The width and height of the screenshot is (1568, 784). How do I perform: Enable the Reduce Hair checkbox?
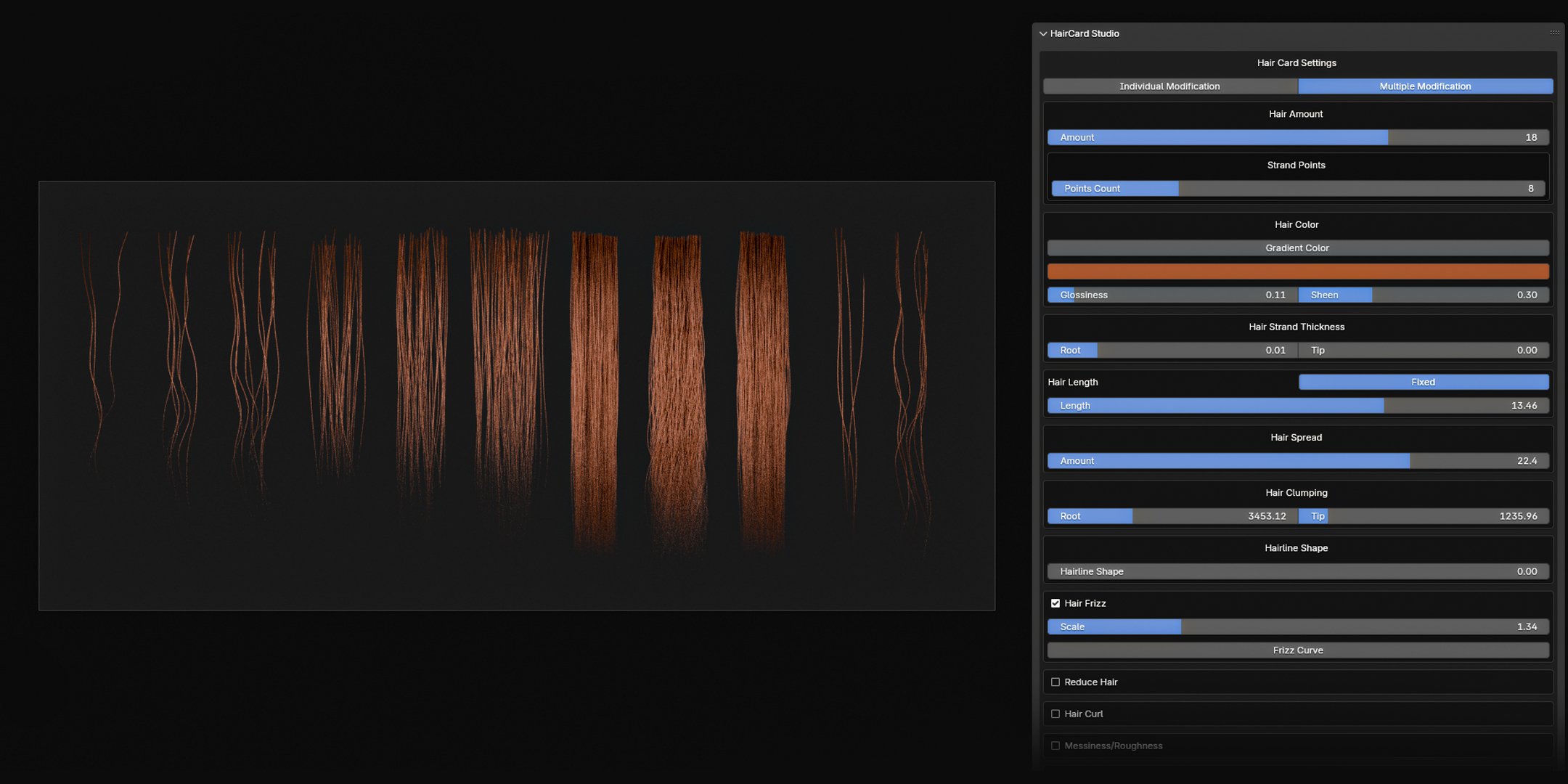pyautogui.click(x=1055, y=682)
